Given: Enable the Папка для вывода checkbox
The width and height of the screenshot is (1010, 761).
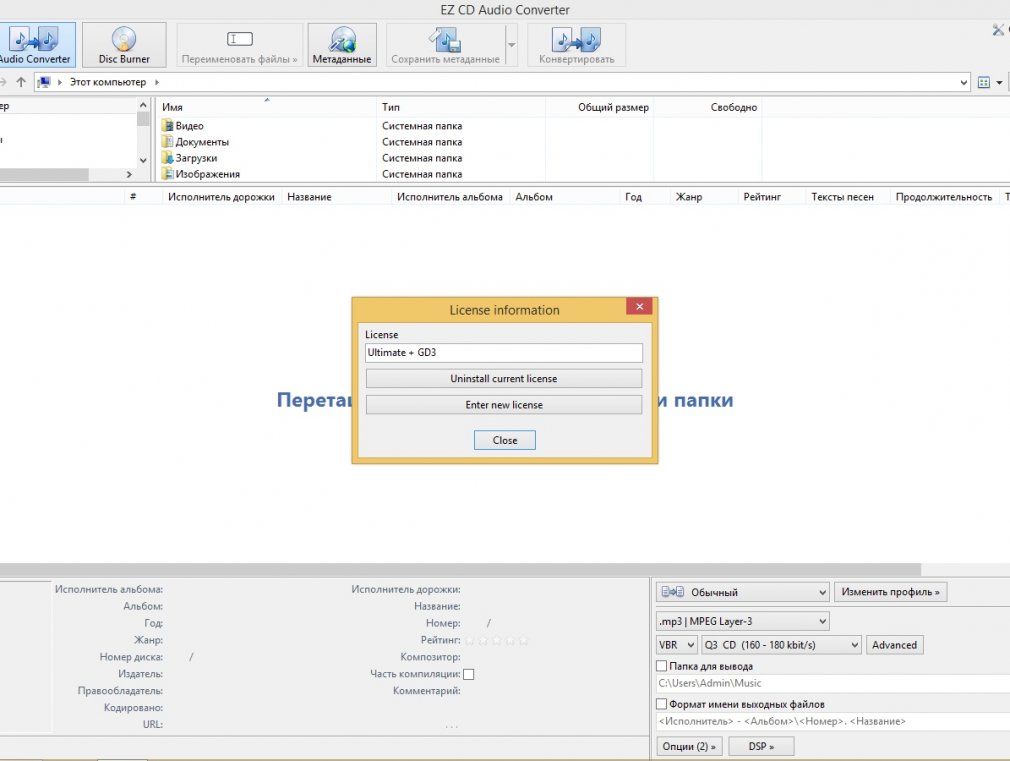Looking at the screenshot, I should pos(662,666).
